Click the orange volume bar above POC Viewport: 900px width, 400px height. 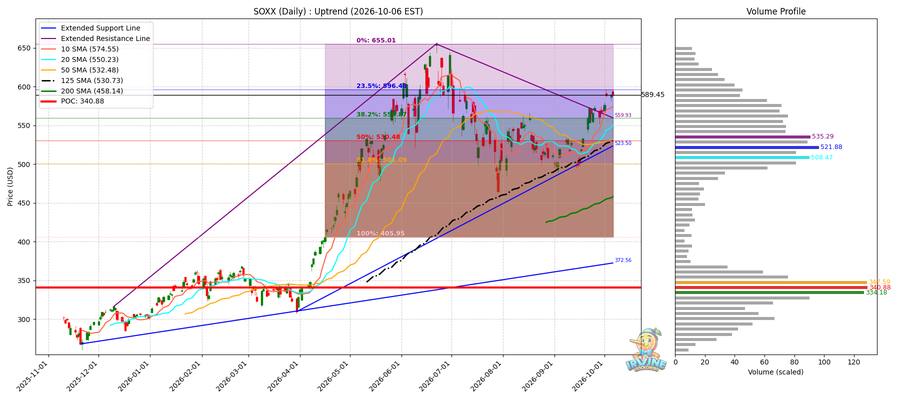tap(771, 282)
